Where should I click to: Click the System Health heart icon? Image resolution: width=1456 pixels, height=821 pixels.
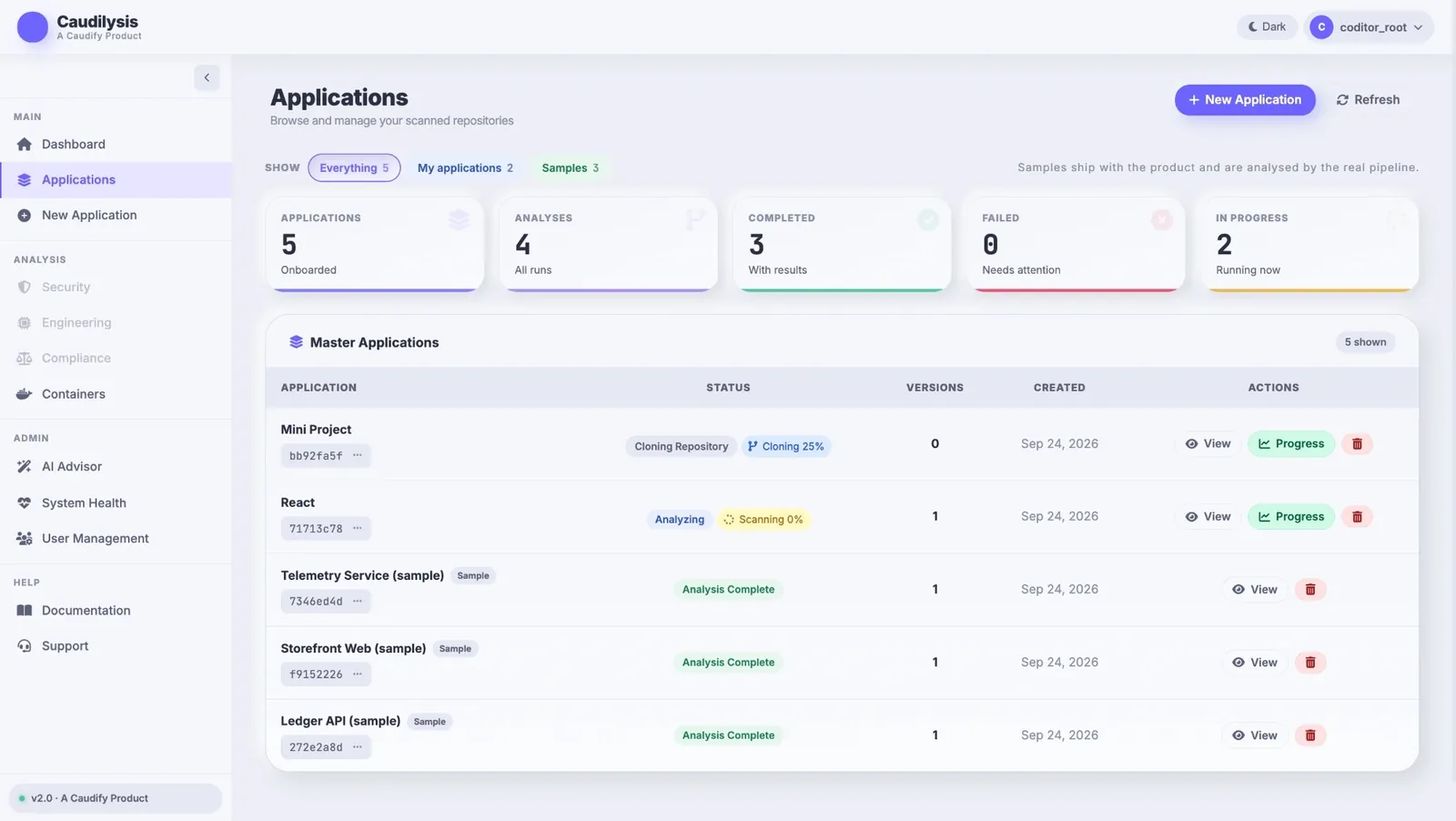point(25,502)
